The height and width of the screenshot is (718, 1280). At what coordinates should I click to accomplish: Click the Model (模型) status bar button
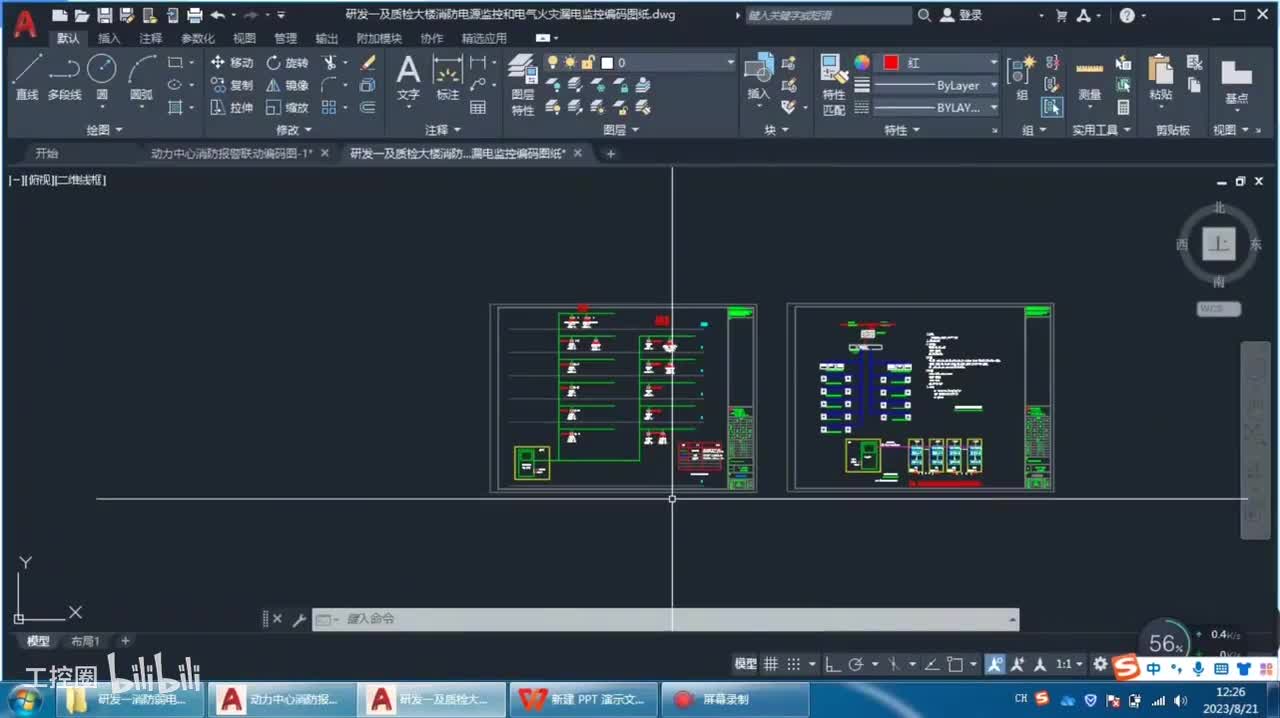point(745,664)
